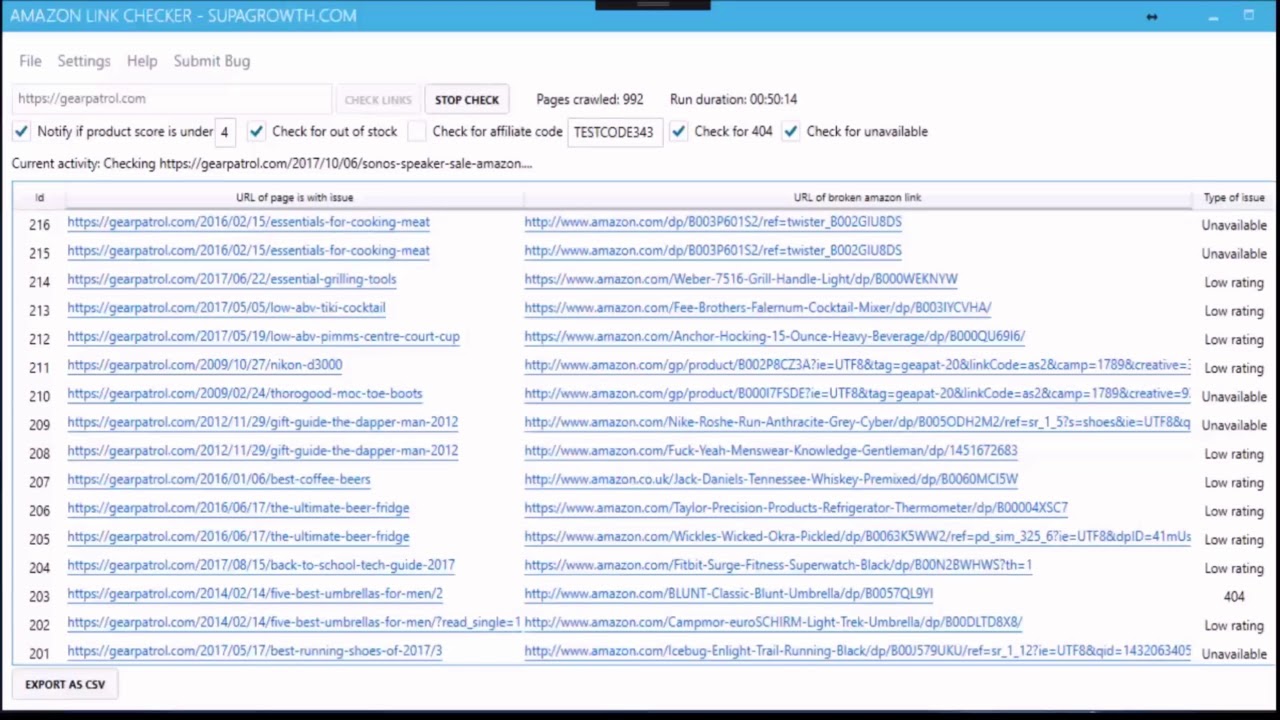Viewport: 1280px width, 720px height.
Task: Toggle 'Check for unavailable' checkbox
Action: coord(790,131)
